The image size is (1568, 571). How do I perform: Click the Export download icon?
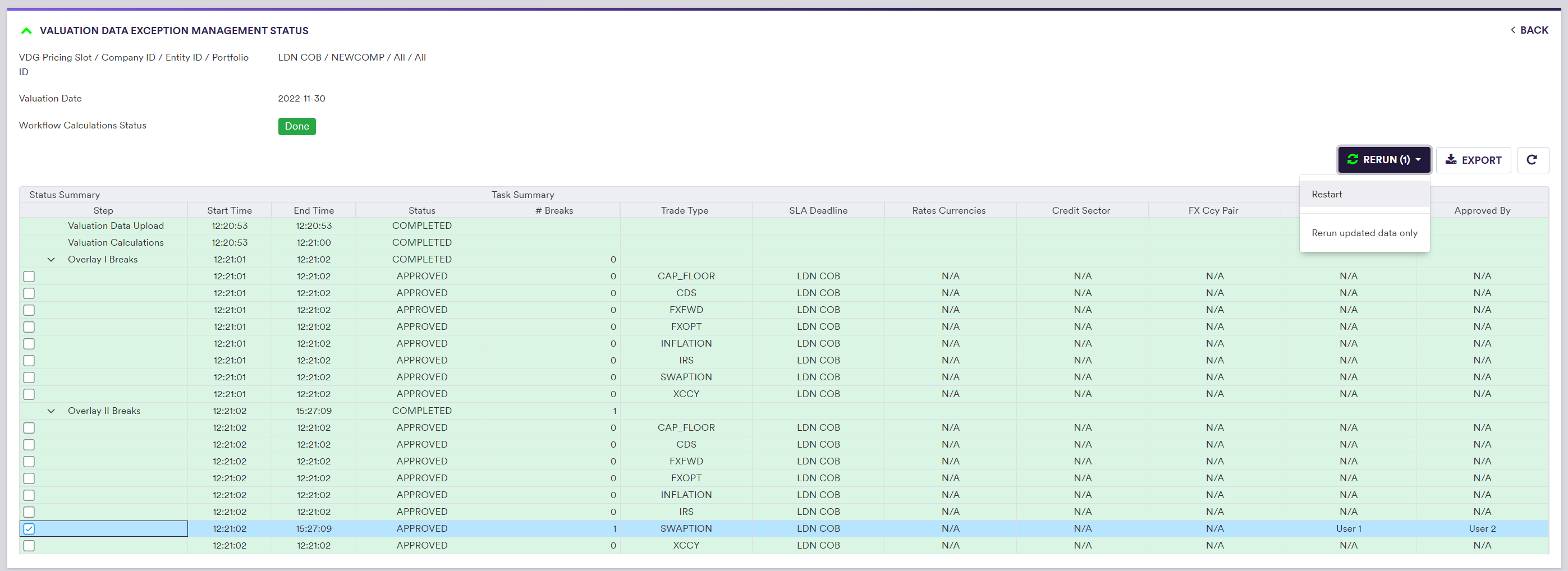(x=1451, y=160)
